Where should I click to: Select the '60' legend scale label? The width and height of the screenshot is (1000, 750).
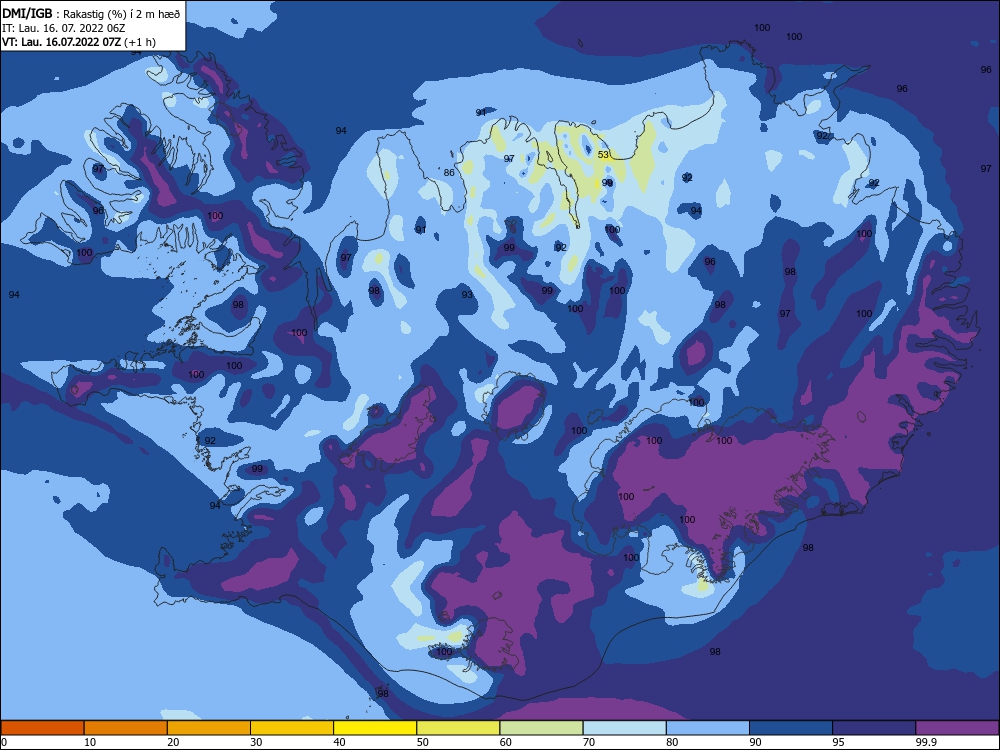(x=506, y=742)
